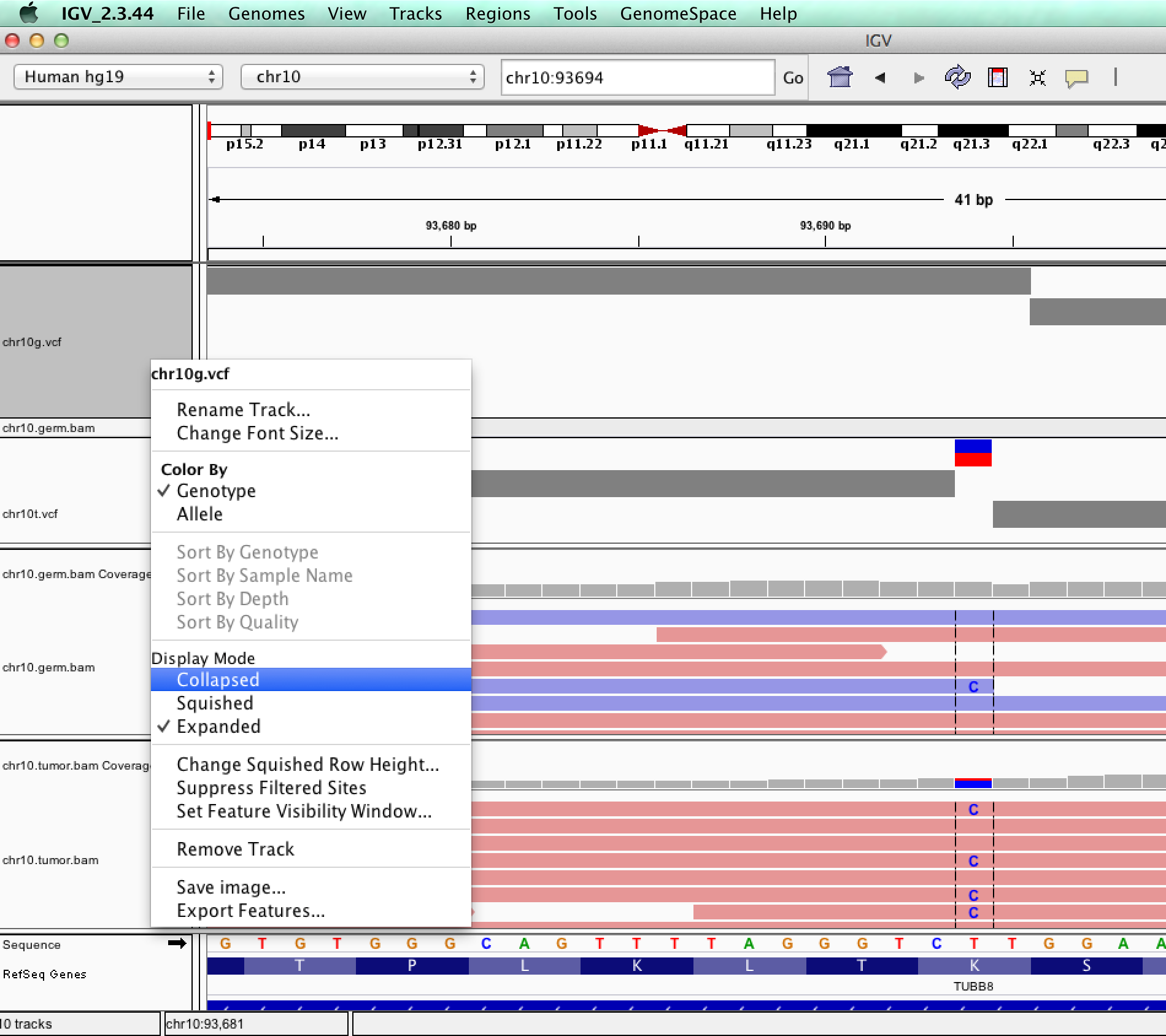Select Color By Allele option
The image size is (1166, 1036).
tap(311, 514)
